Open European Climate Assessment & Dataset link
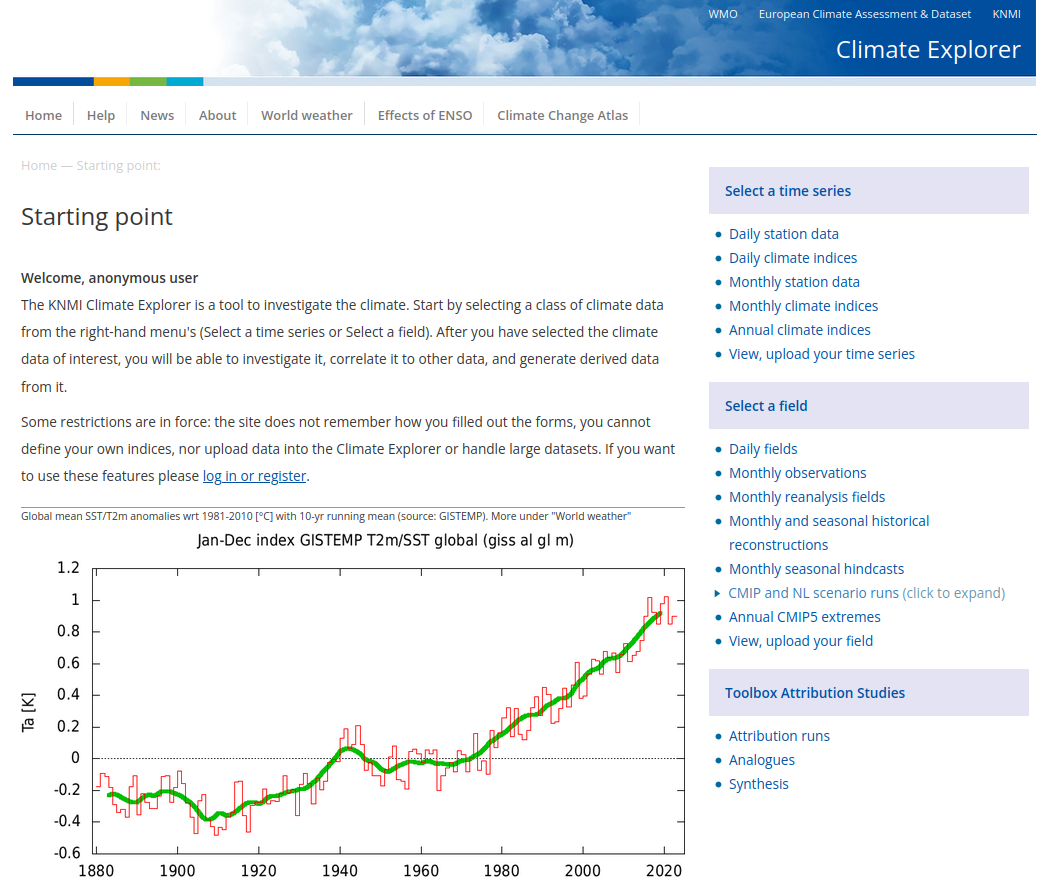 pyautogui.click(x=864, y=14)
